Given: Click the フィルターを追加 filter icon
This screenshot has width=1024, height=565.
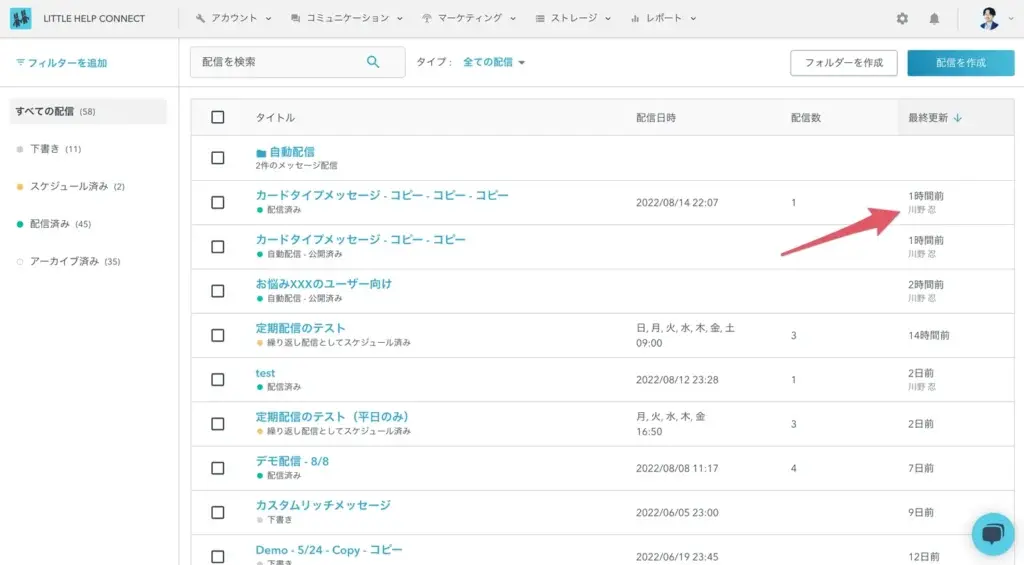Looking at the screenshot, I should 21,63.
